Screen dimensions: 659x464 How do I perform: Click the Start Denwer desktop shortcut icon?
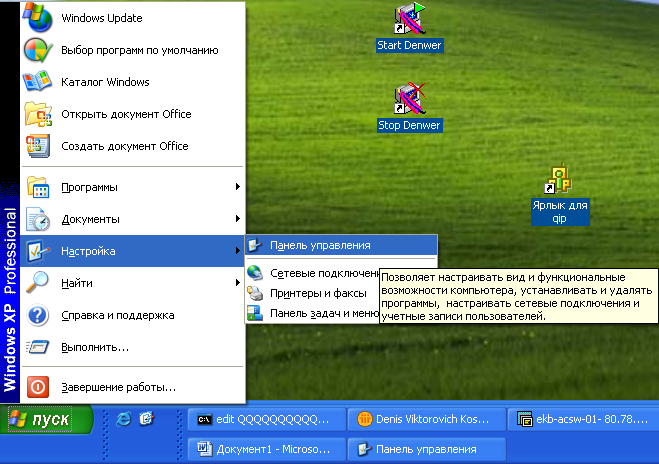tap(410, 19)
